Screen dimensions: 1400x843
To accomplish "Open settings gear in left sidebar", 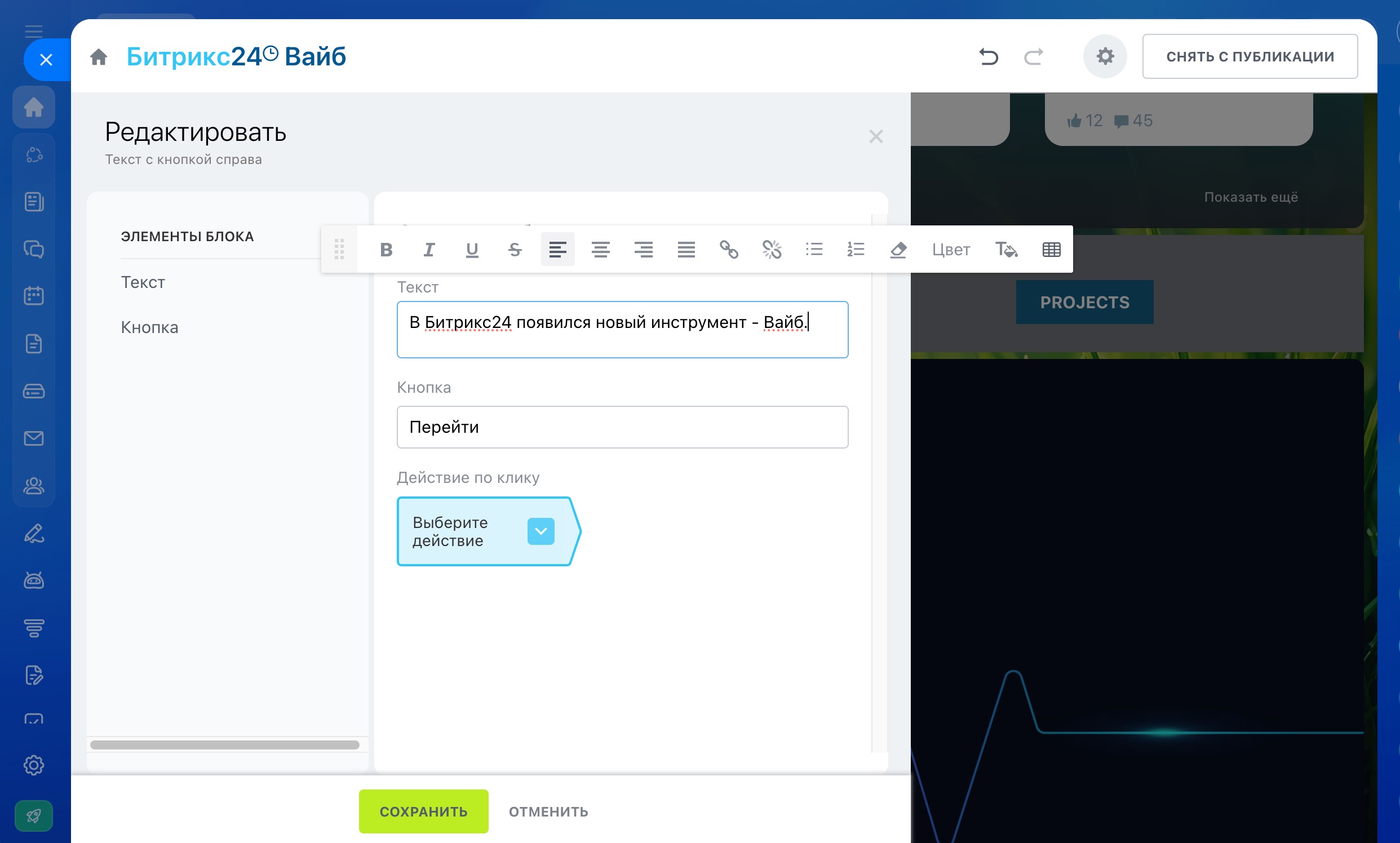I will (34, 765).
